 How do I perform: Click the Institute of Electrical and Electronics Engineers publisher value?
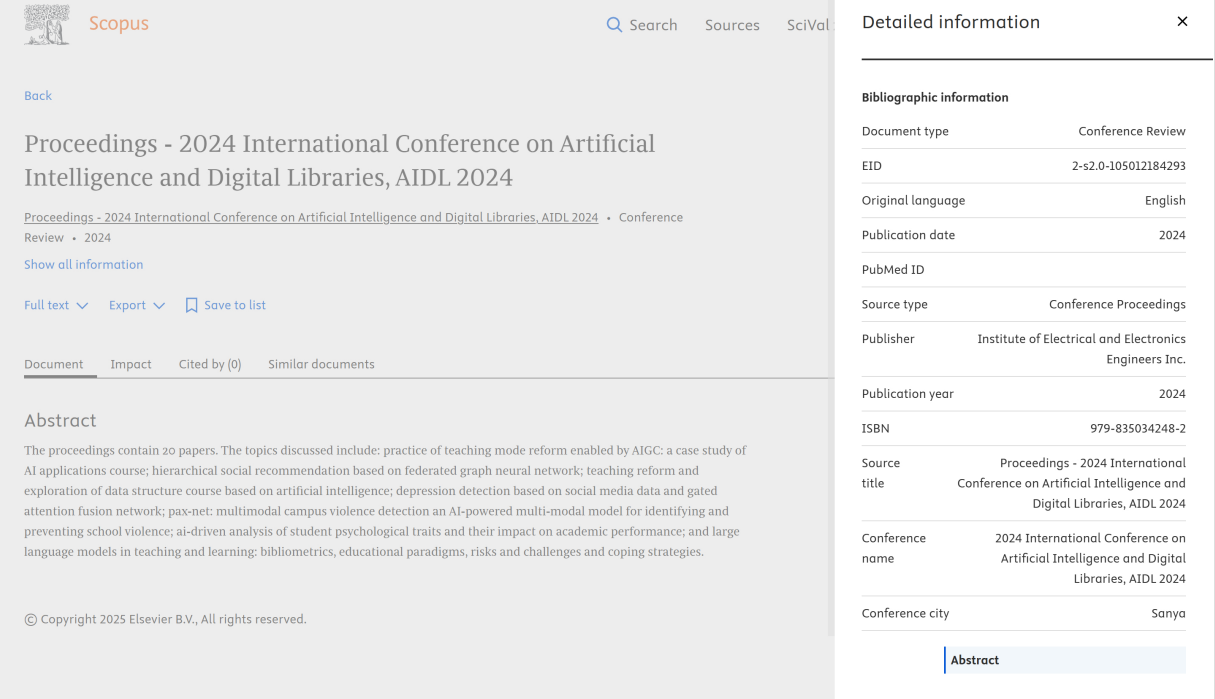1081,349
